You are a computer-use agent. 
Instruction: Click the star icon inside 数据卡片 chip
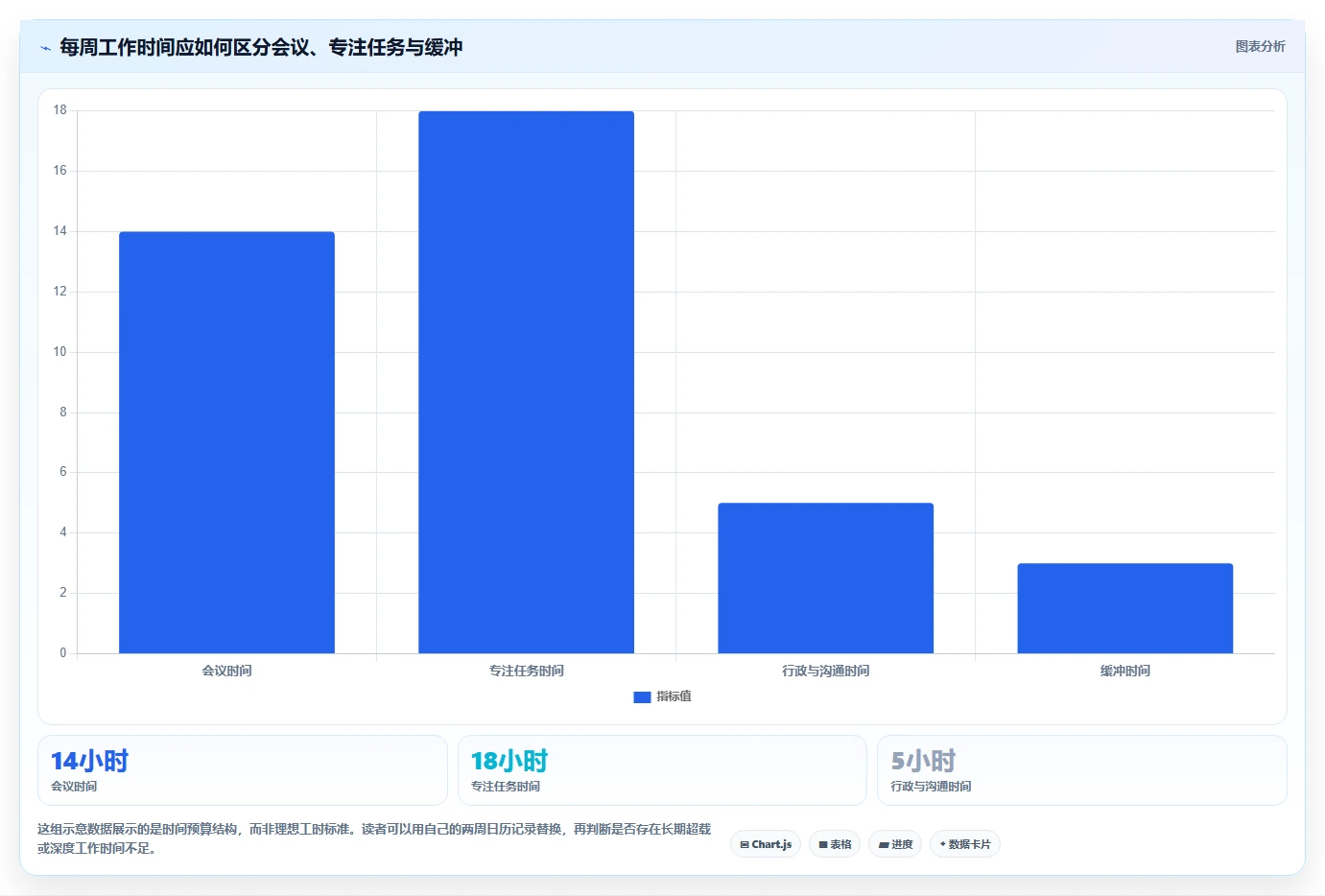point(943,844)
